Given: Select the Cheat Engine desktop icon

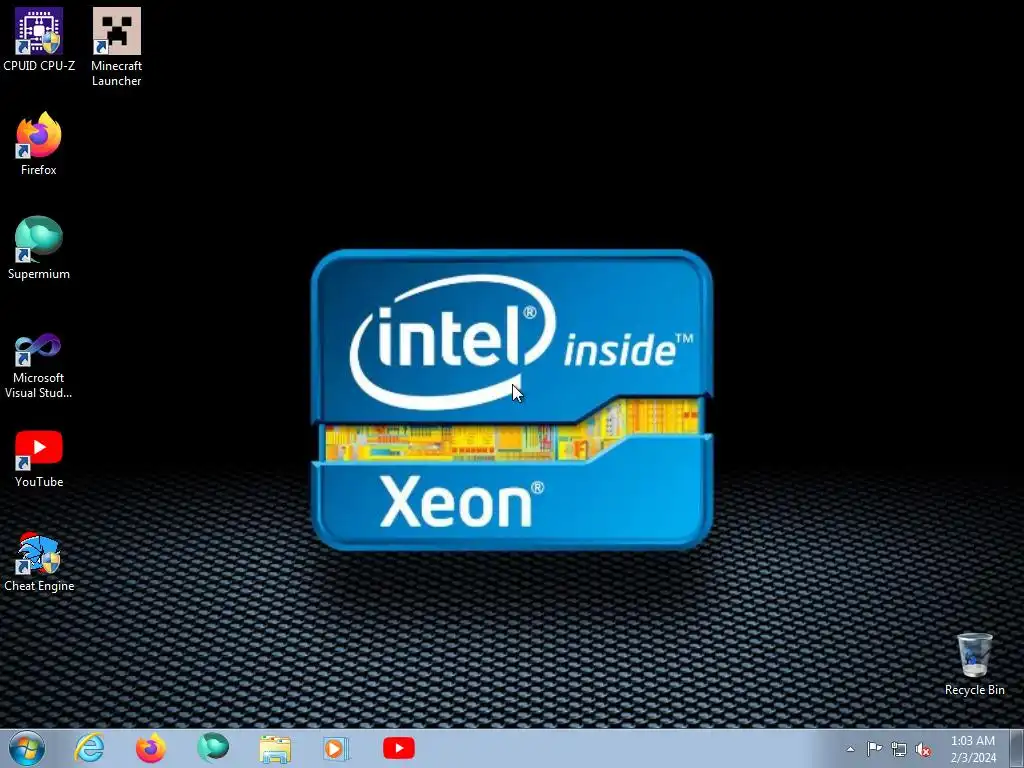Looking at the screenshot, I should click(39, 563).
